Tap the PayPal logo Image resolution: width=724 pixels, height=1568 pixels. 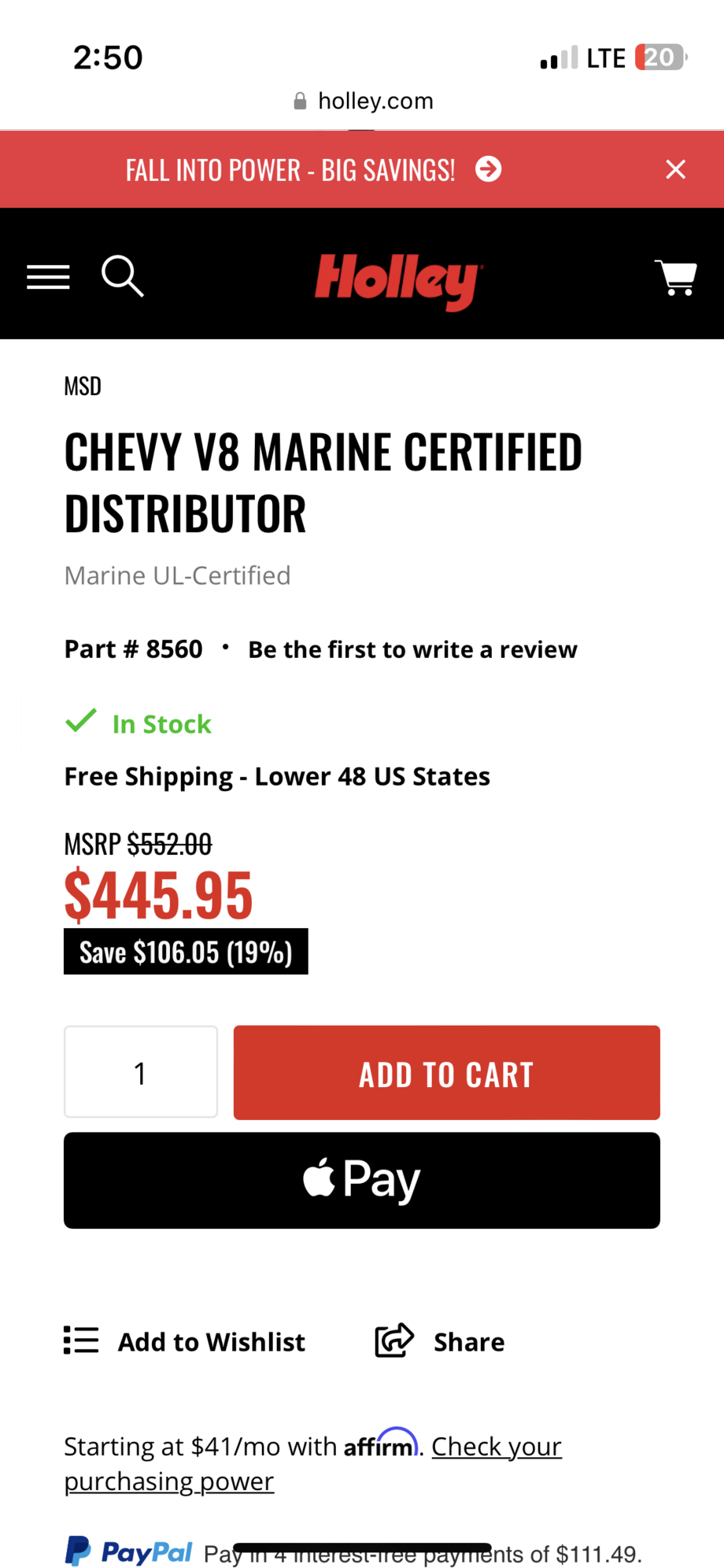click(129, 1551)
